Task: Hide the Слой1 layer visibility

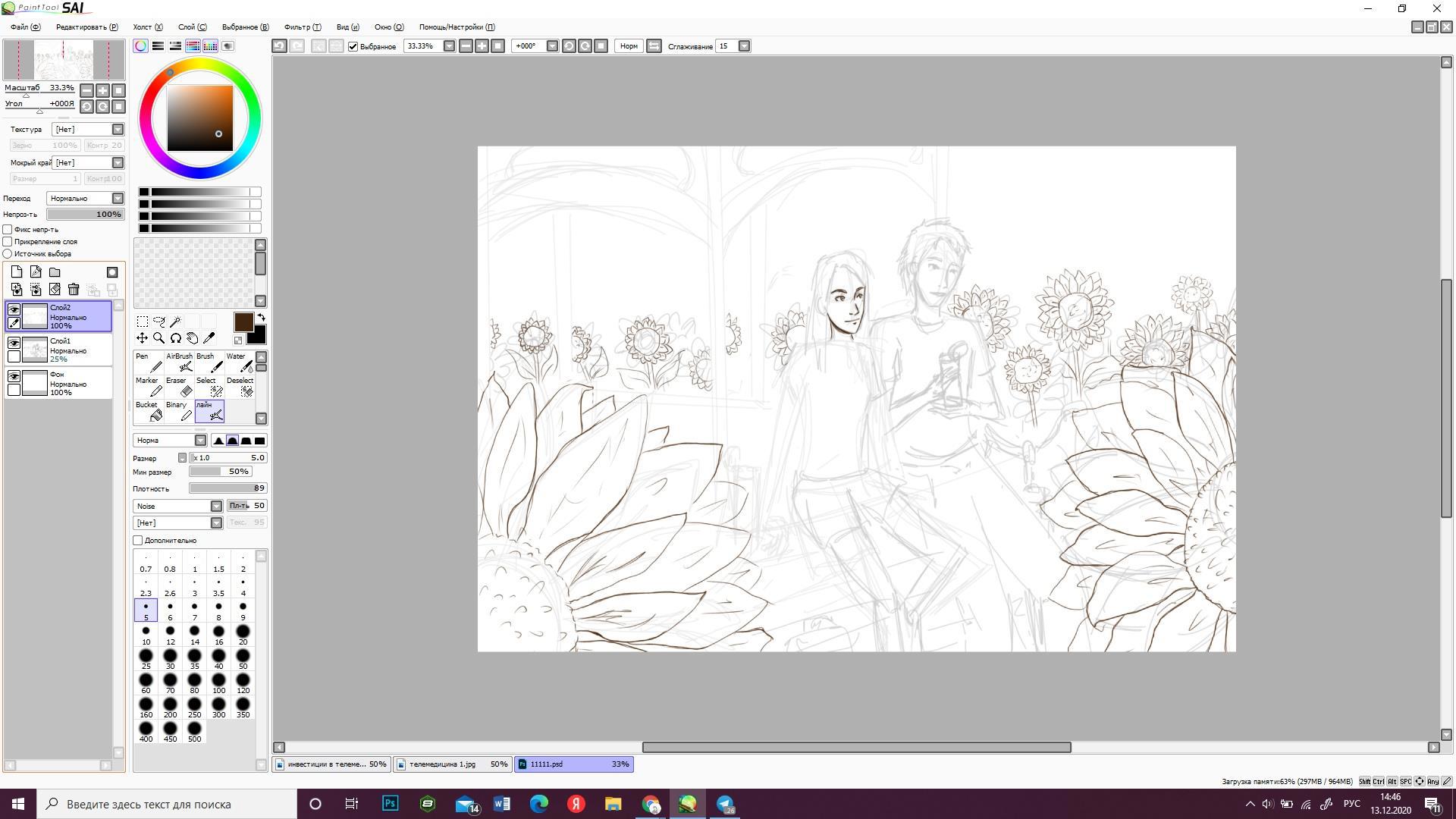Action: tap(14, 343)
